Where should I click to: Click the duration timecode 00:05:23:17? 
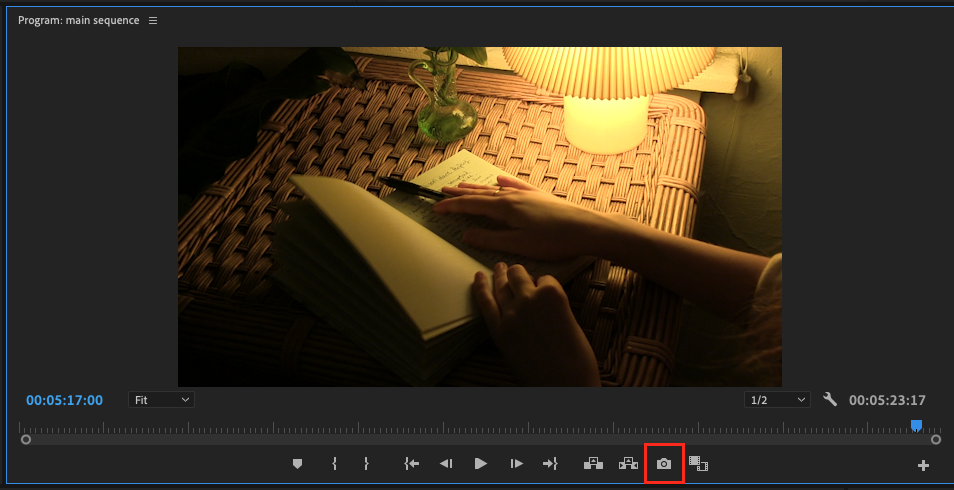click(887, 400)
